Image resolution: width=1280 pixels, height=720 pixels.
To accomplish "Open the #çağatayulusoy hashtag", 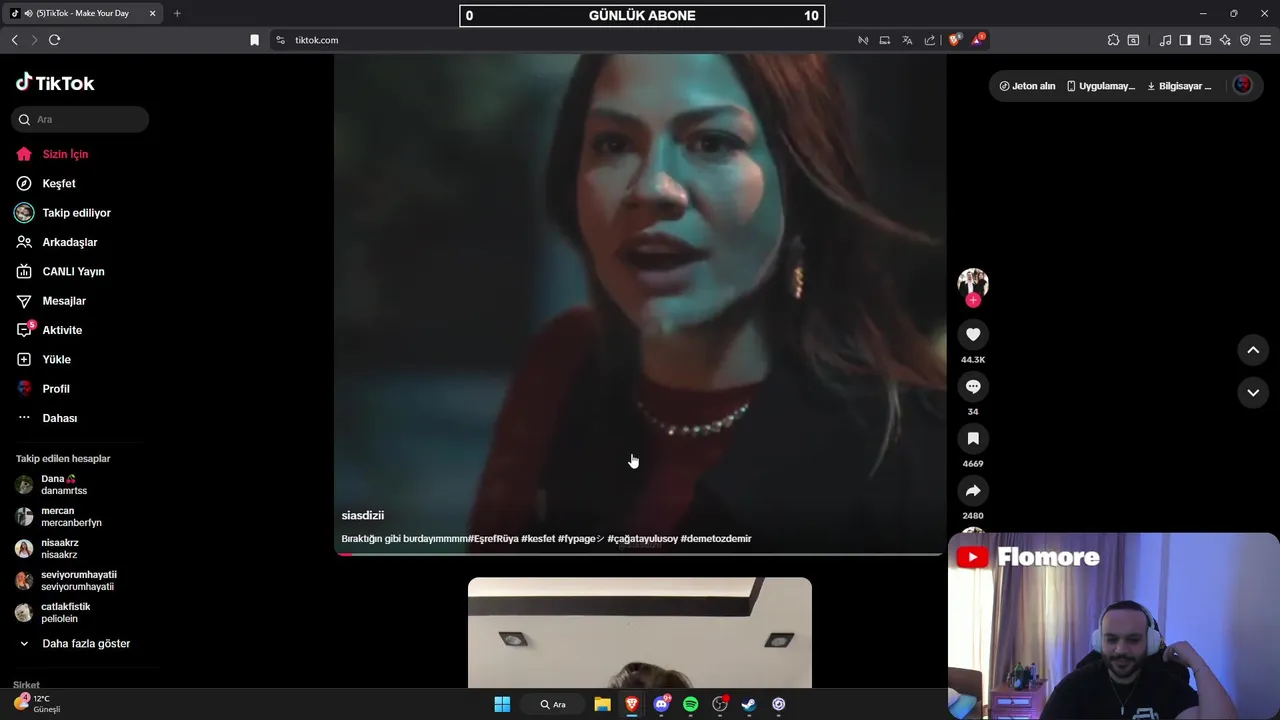I will pyautogui.click(x=642, y=538).
